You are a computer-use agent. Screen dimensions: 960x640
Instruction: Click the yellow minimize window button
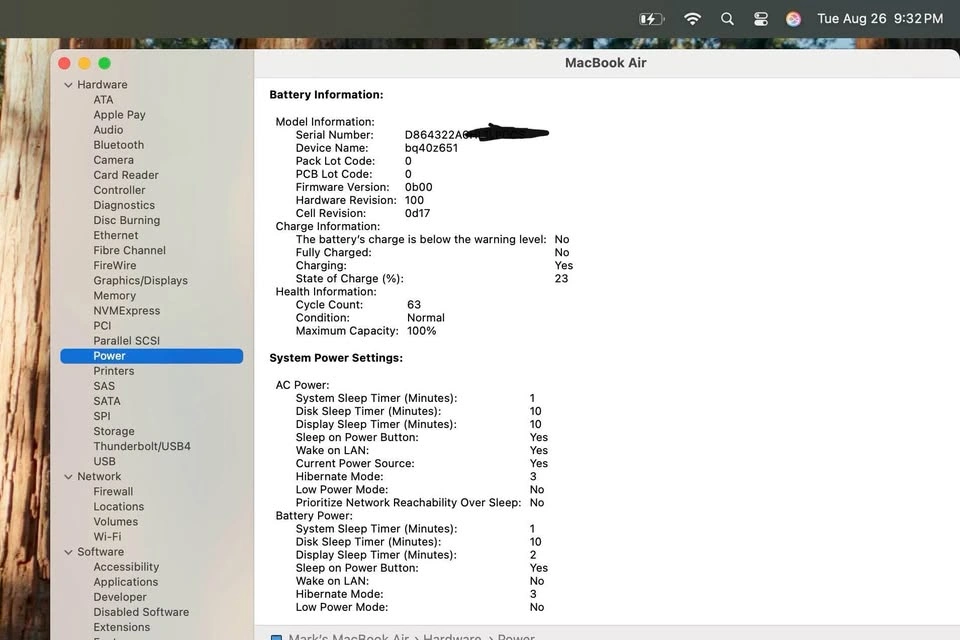85,63
